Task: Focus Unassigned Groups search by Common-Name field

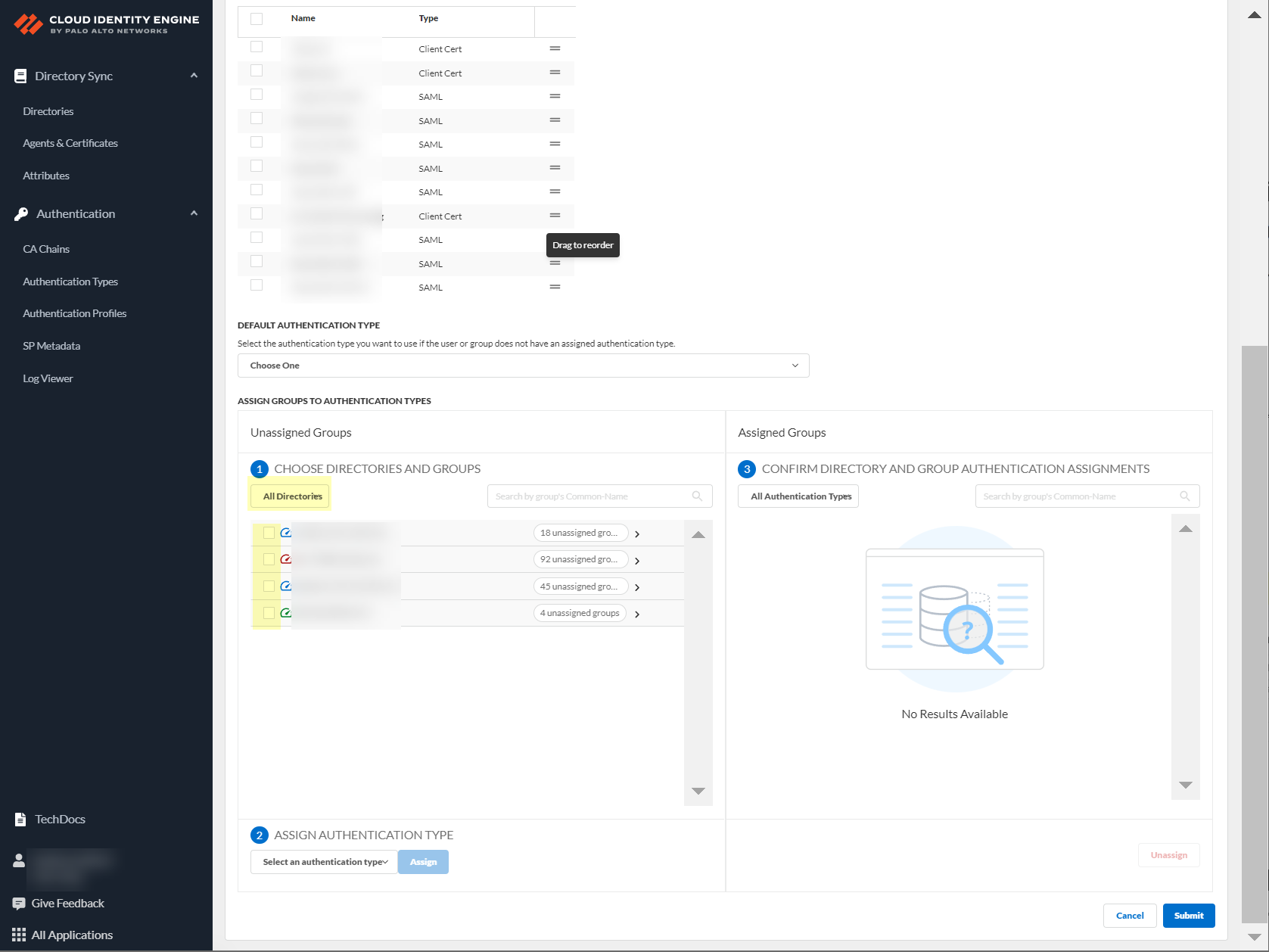Action: [600, 496]
